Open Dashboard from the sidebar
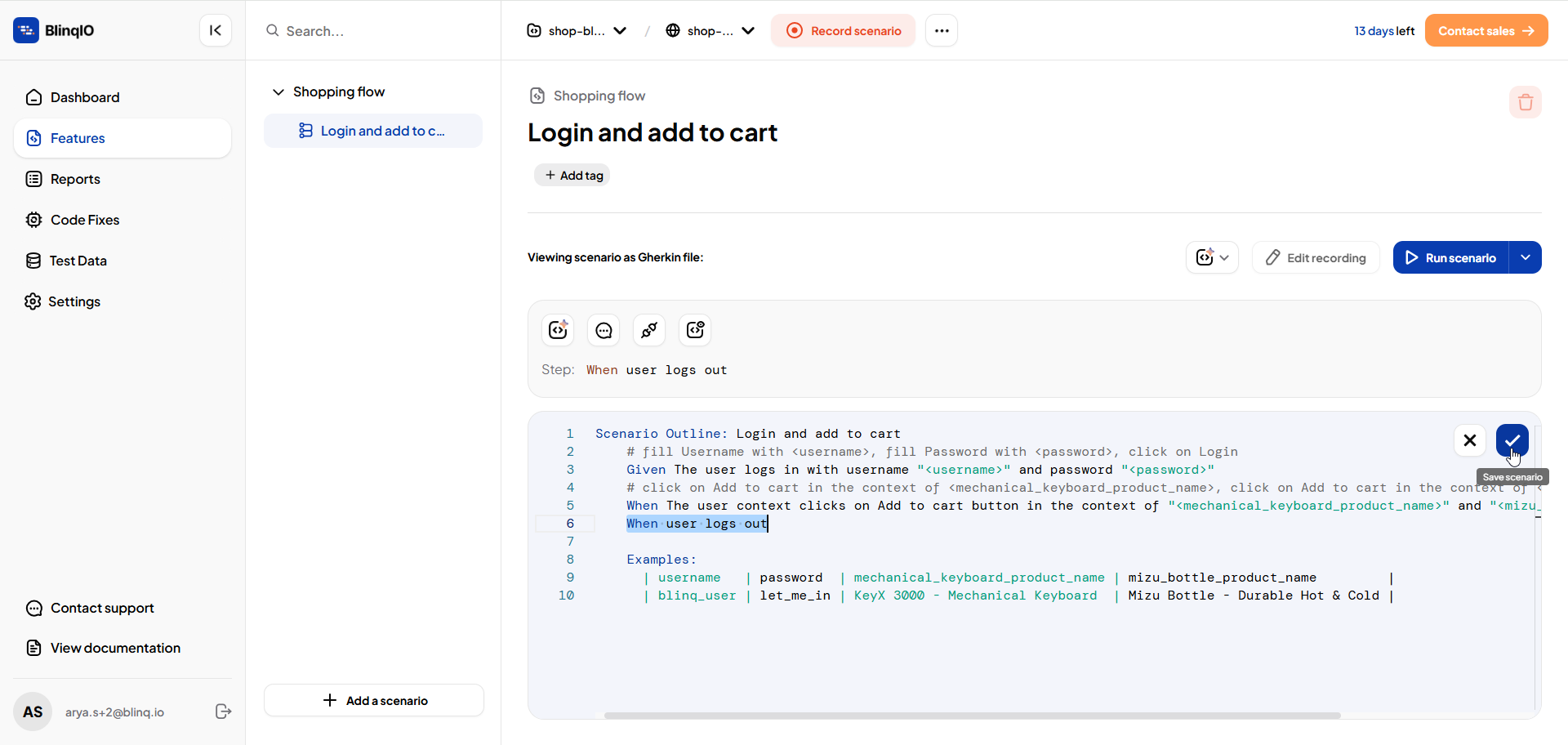1568x745 pixels. pos(122,97)
